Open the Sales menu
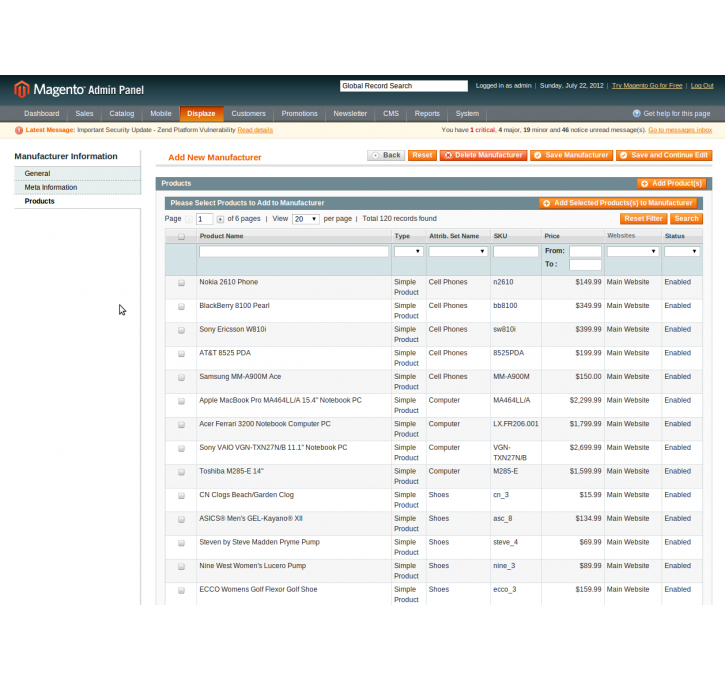Viewport: 725px width, 680px height. pyautogui.click(x=84, y=114)
